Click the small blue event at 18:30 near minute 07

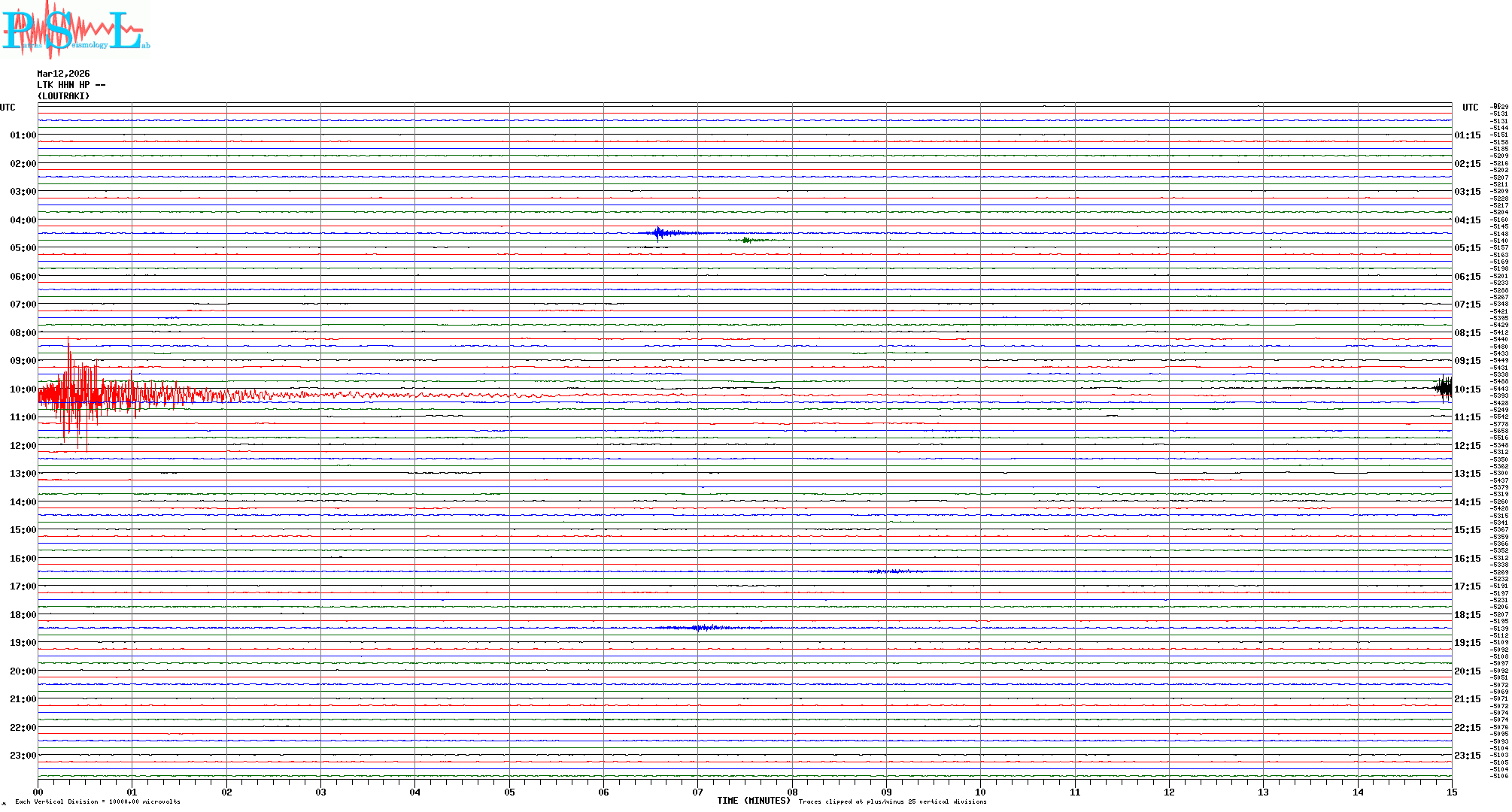point(700,628)
